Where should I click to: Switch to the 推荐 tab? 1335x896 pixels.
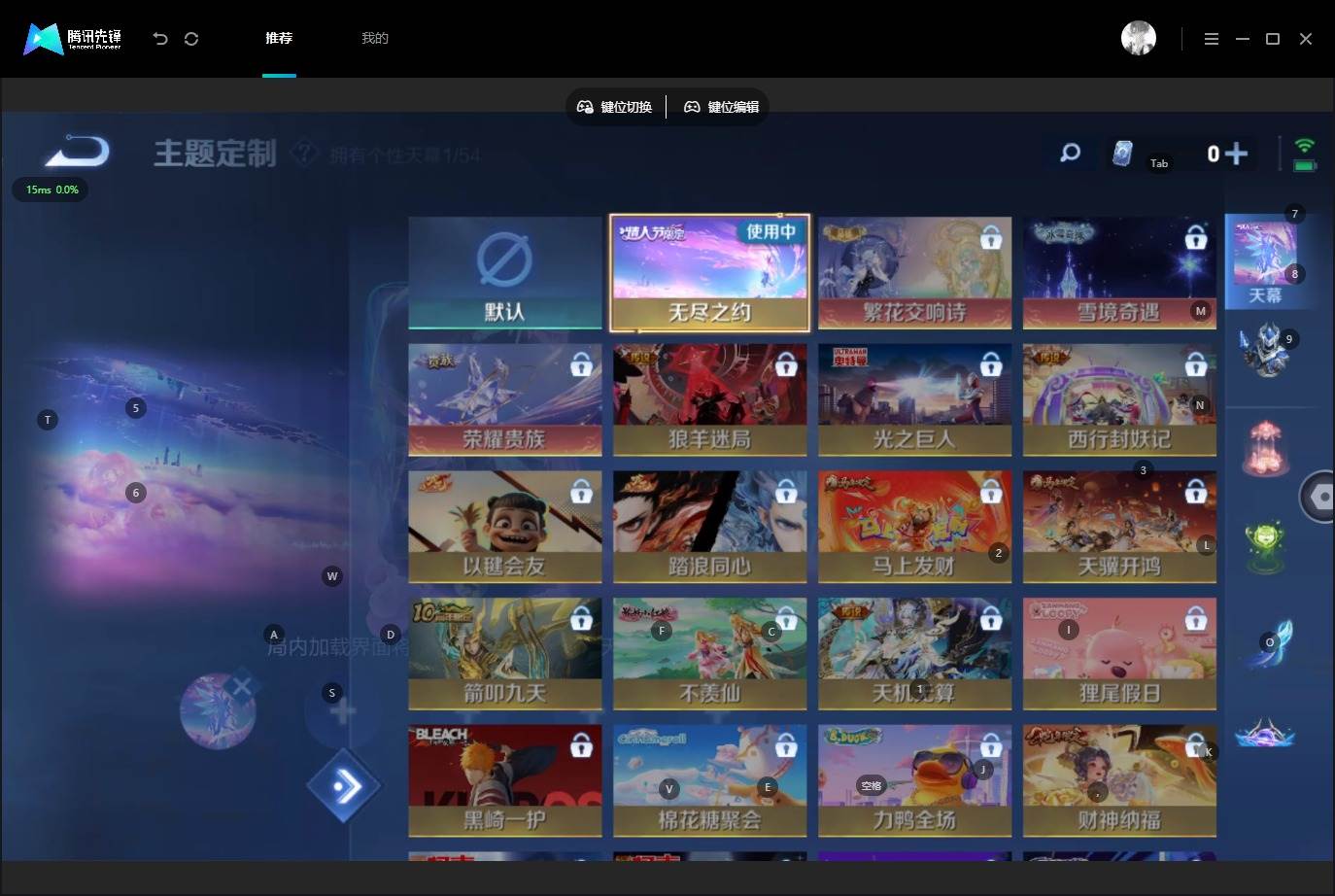[x=279, y=38]
